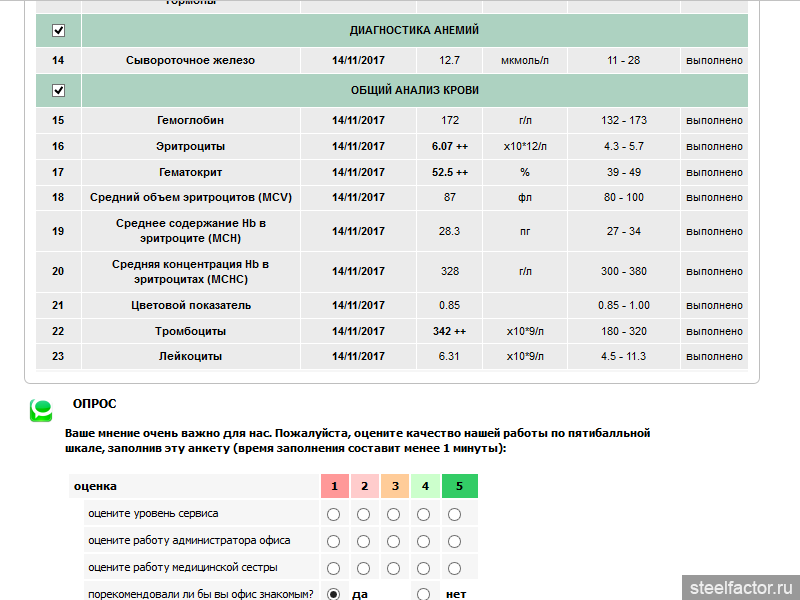Click the serum iron value 12.7

pos(449,60)
